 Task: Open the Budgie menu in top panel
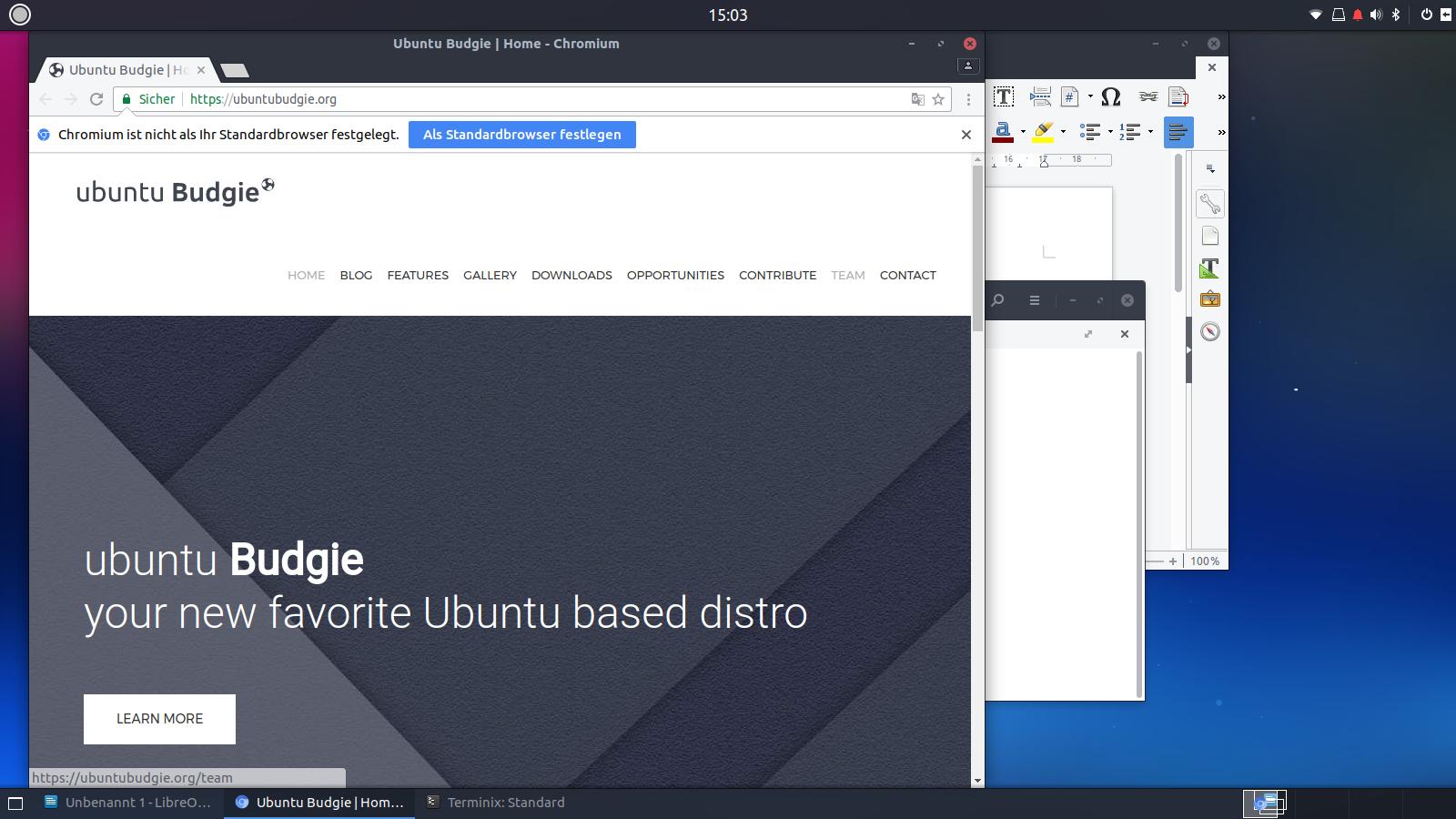[19, 15]
